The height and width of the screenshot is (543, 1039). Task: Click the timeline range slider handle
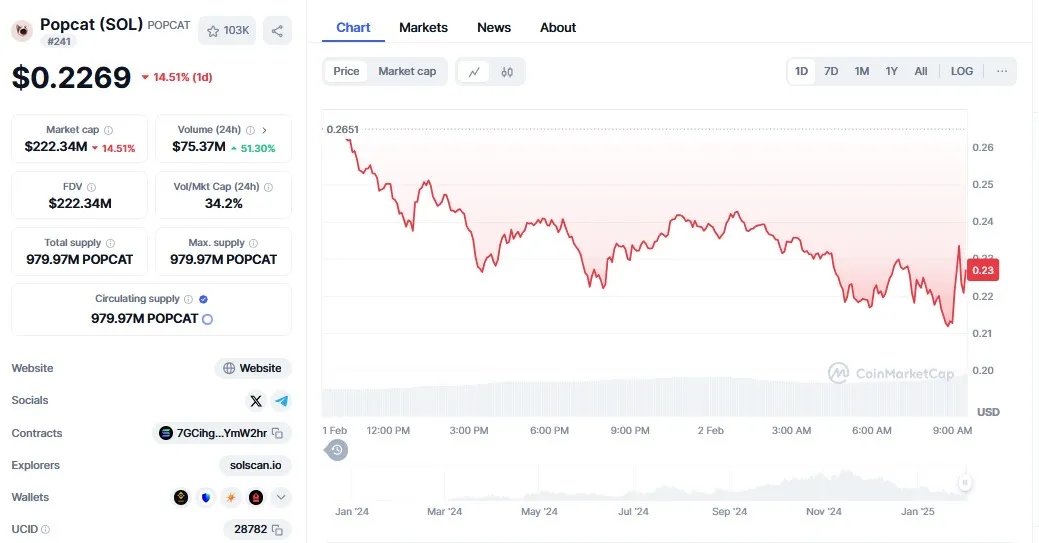click(x=965, y=483)
